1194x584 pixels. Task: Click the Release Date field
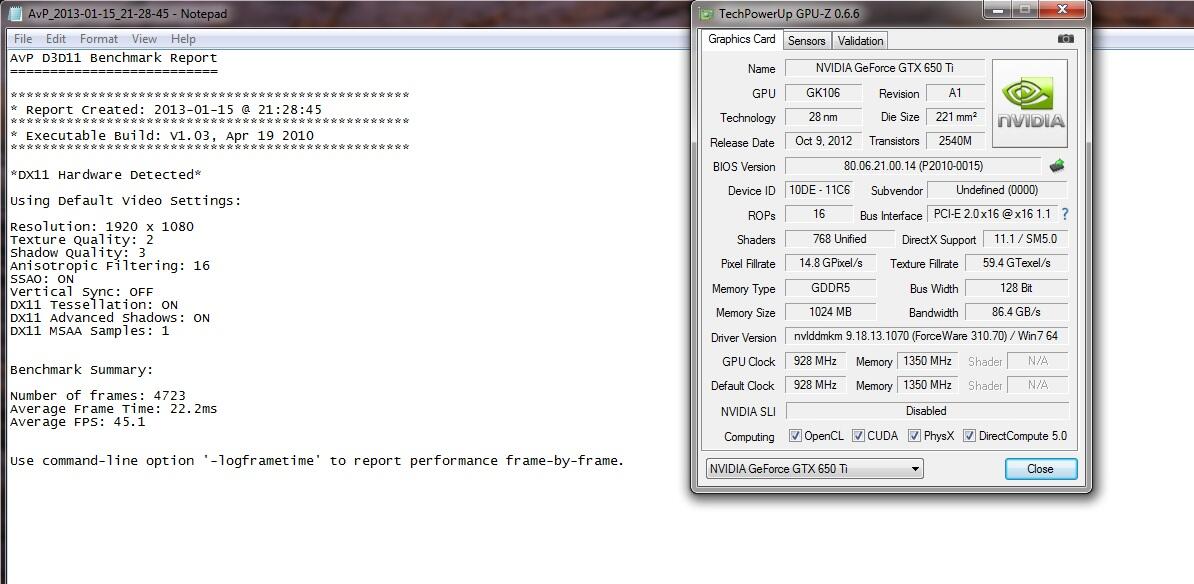[823, 141]
